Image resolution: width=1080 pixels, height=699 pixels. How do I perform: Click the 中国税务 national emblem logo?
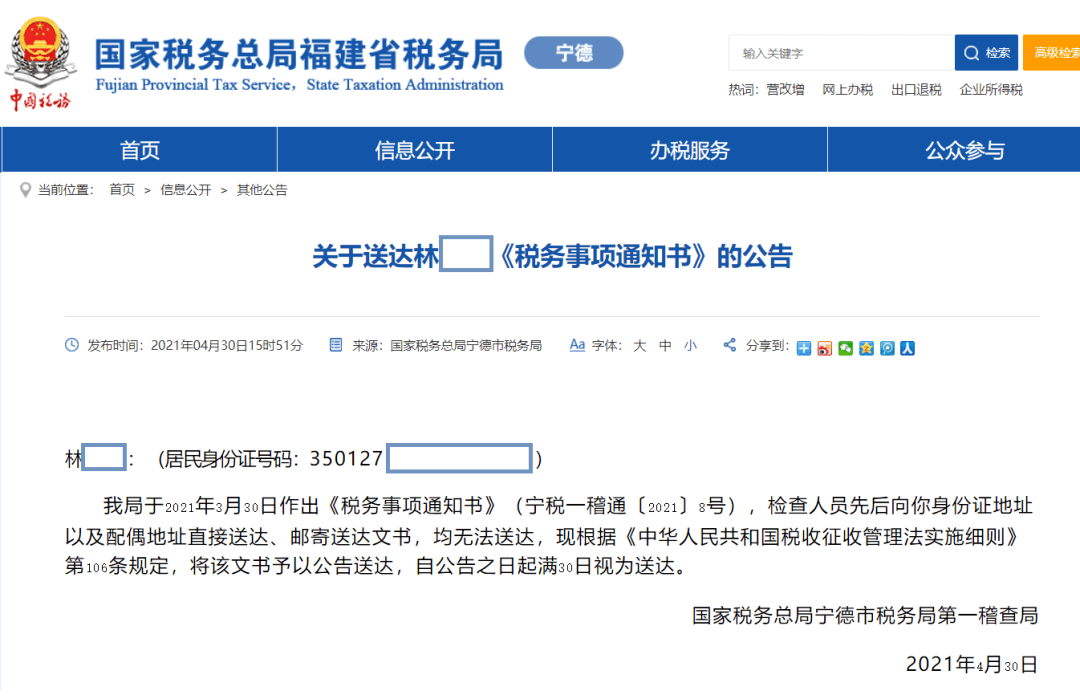click(x=40, y=63)
